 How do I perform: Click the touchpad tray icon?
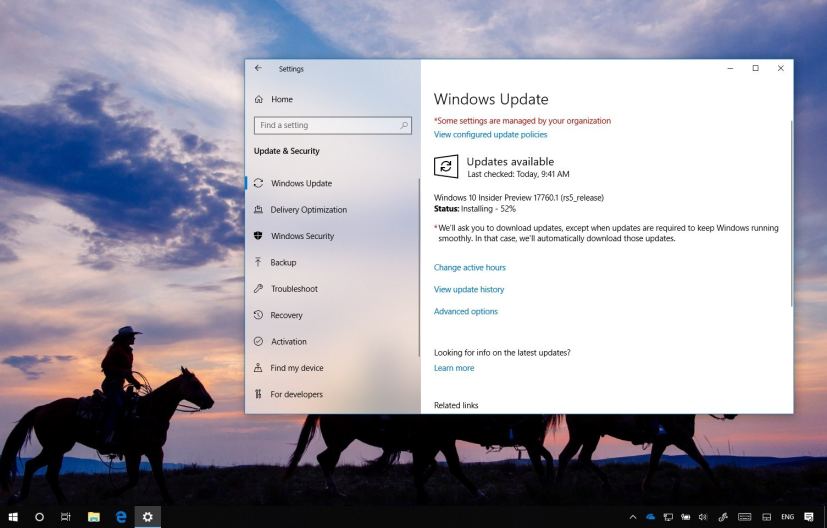point(767,517)
